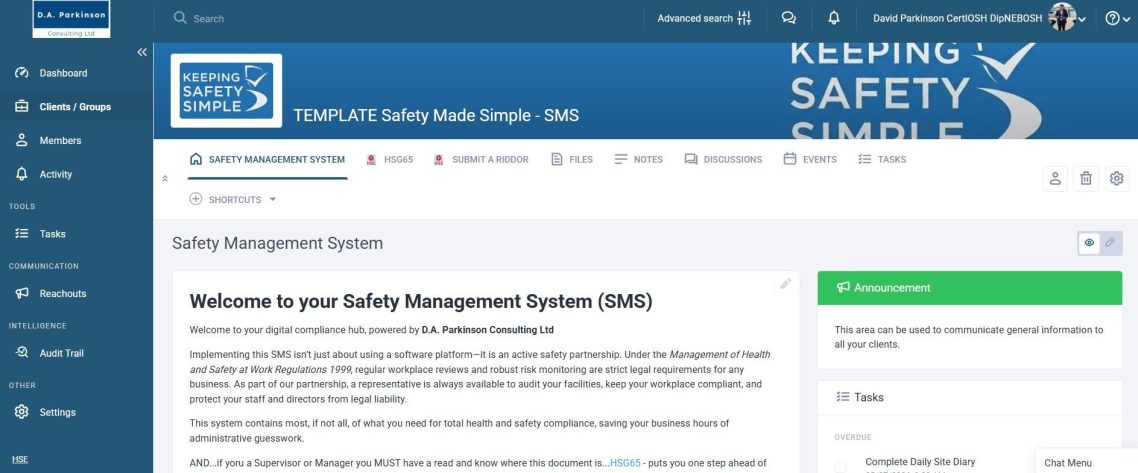Follow the HSG65 link in the welcome text
This screenshot has width=1138, height=473.
(x=625, y=463)
